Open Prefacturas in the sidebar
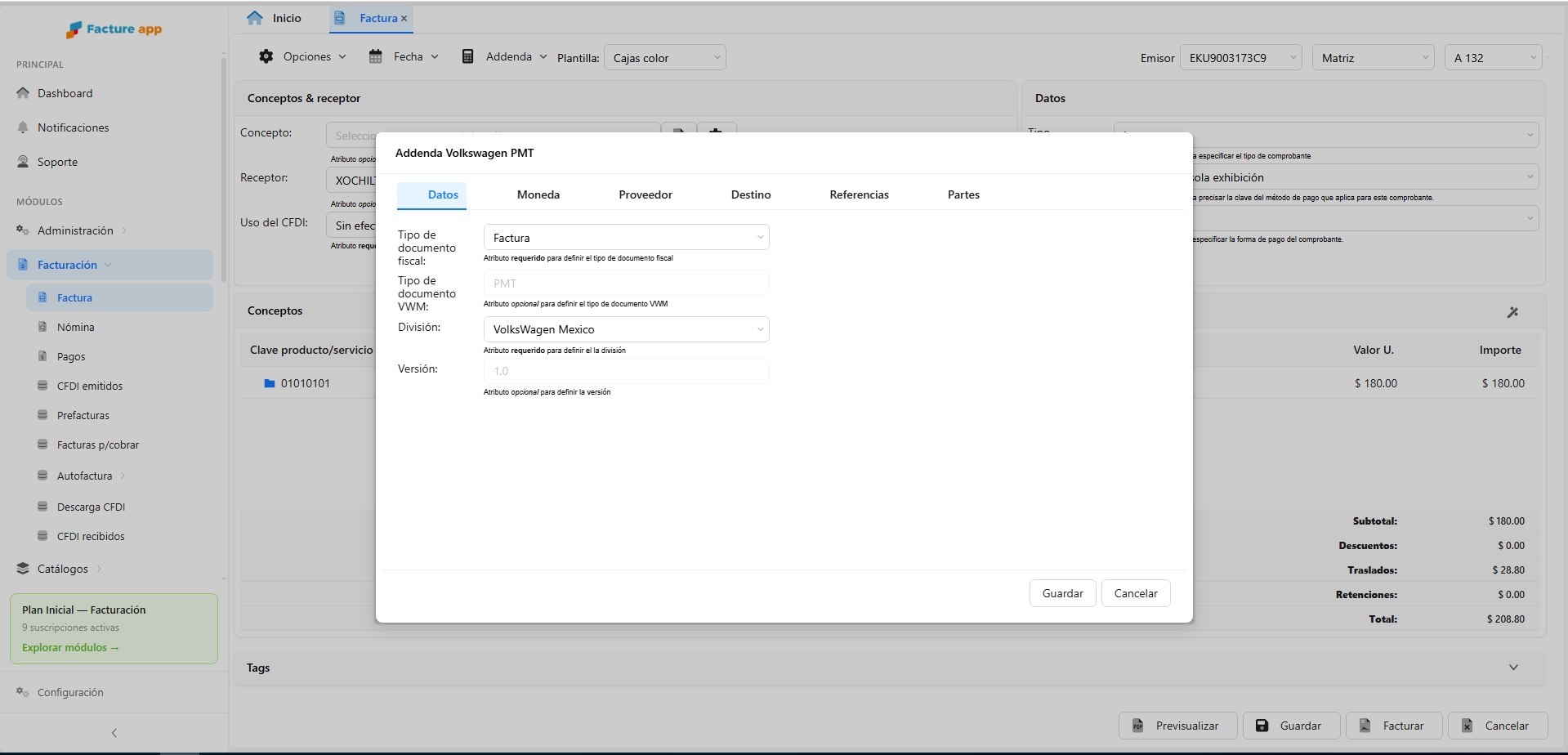This screenshot has width=1568, height=755. pyautogui.click(x=83, y=415)
